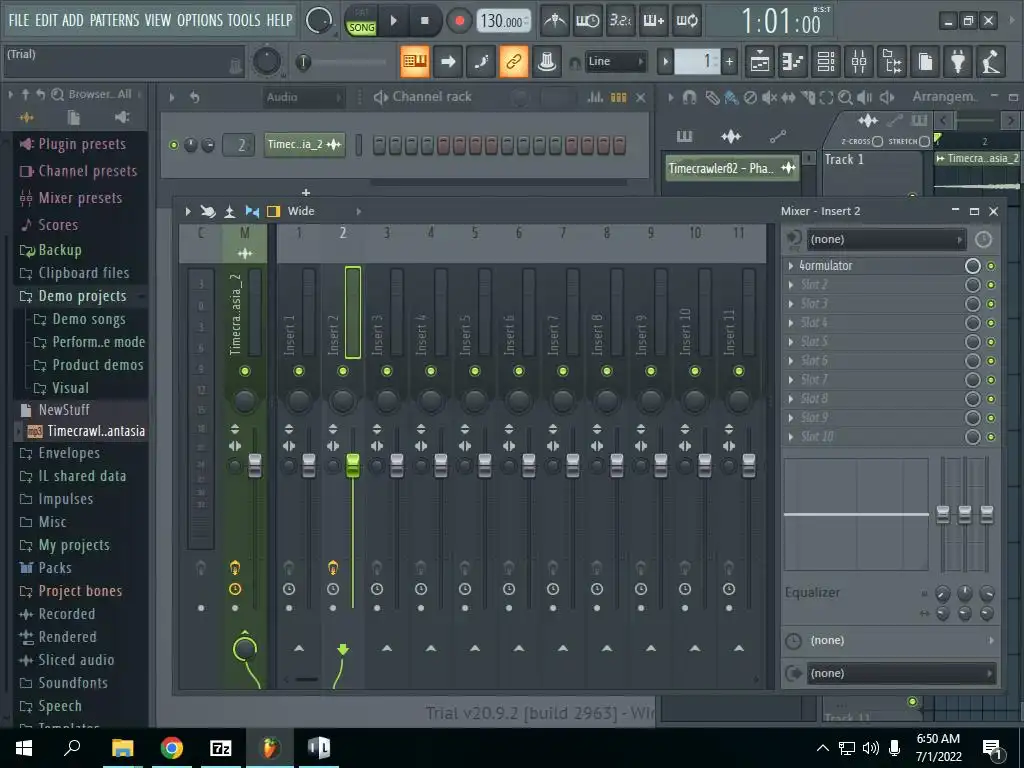Click the Stop button in transport
This screenshot has height=768, width=1024.
pos(424,21)
